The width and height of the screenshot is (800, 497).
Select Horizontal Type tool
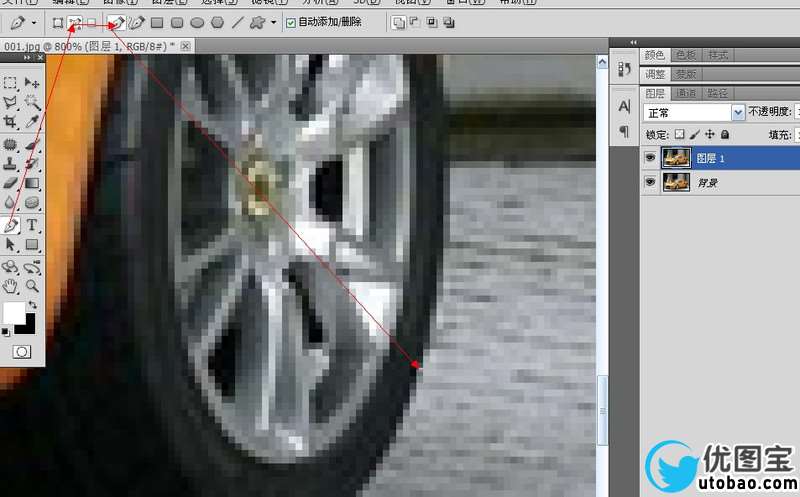pyautogui.click(x=32, y=225)
